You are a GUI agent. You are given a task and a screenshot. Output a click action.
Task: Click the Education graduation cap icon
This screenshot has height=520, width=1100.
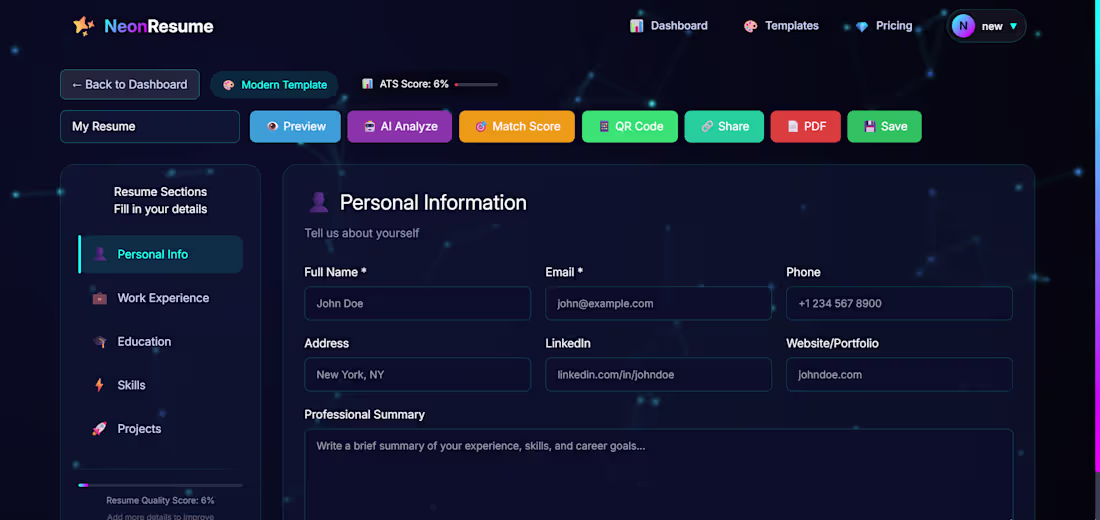pyautogui.click(x=100, y=342)
